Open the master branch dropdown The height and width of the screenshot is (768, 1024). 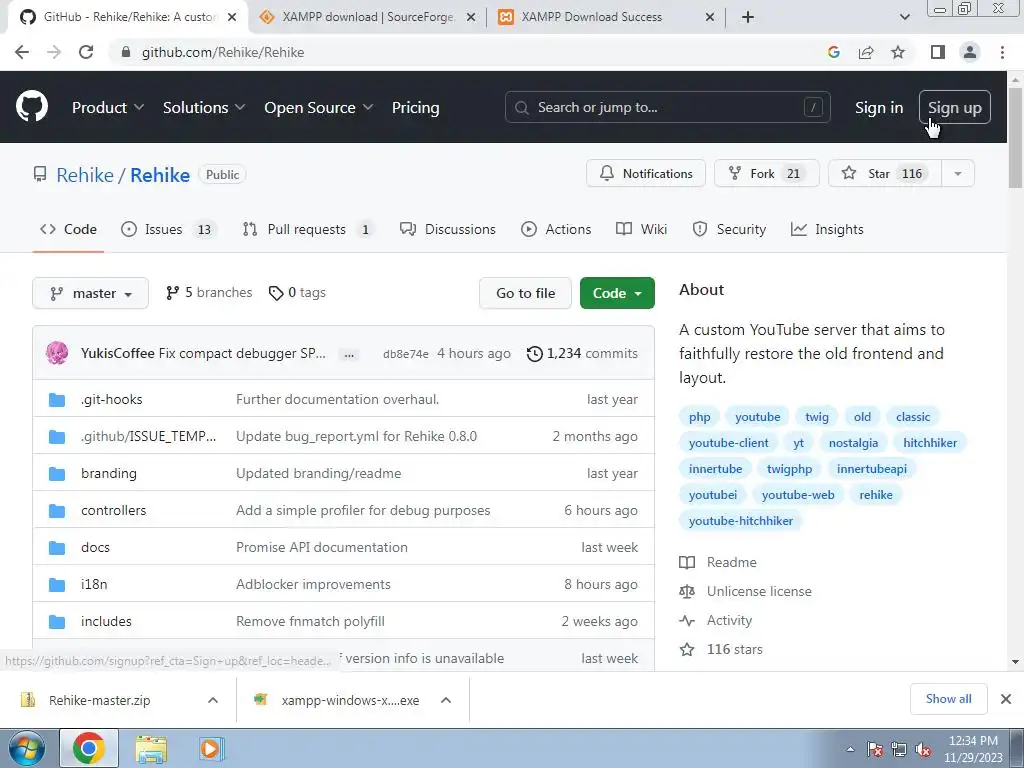[x=90, y=293]
